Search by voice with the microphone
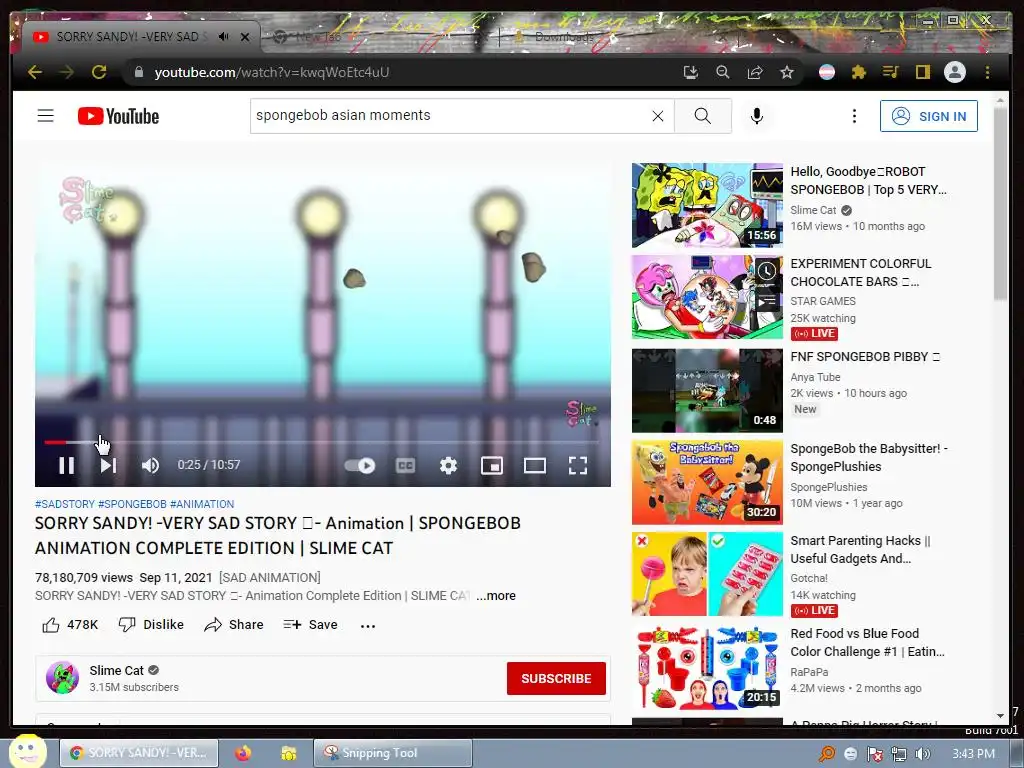The height and width of the screenshot is (768, 1024). [757, 116]
